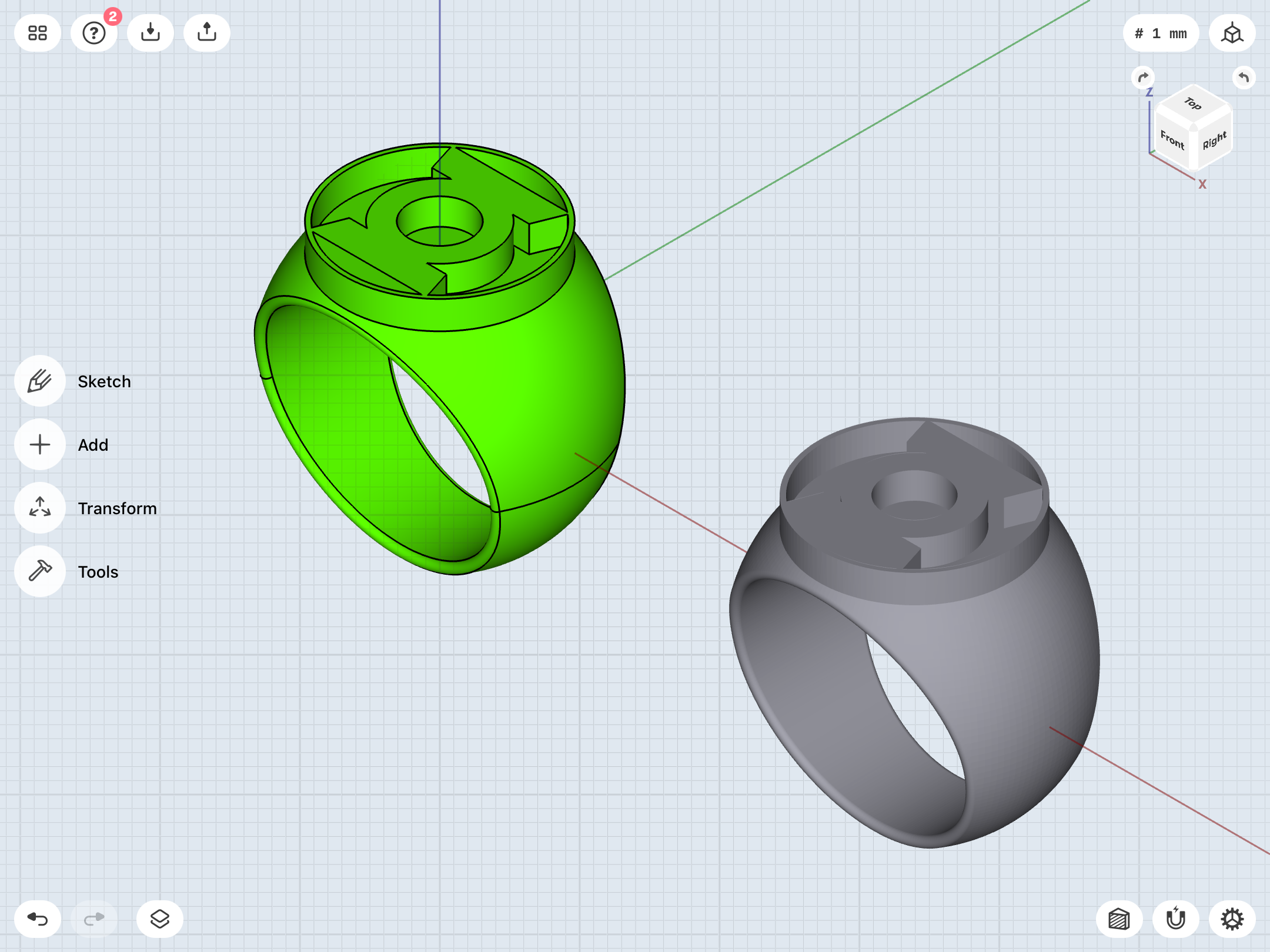Screen dimensions: 1270x952
Task: Toggle the section view hatched cube icon
Action: click(1119, 919)
